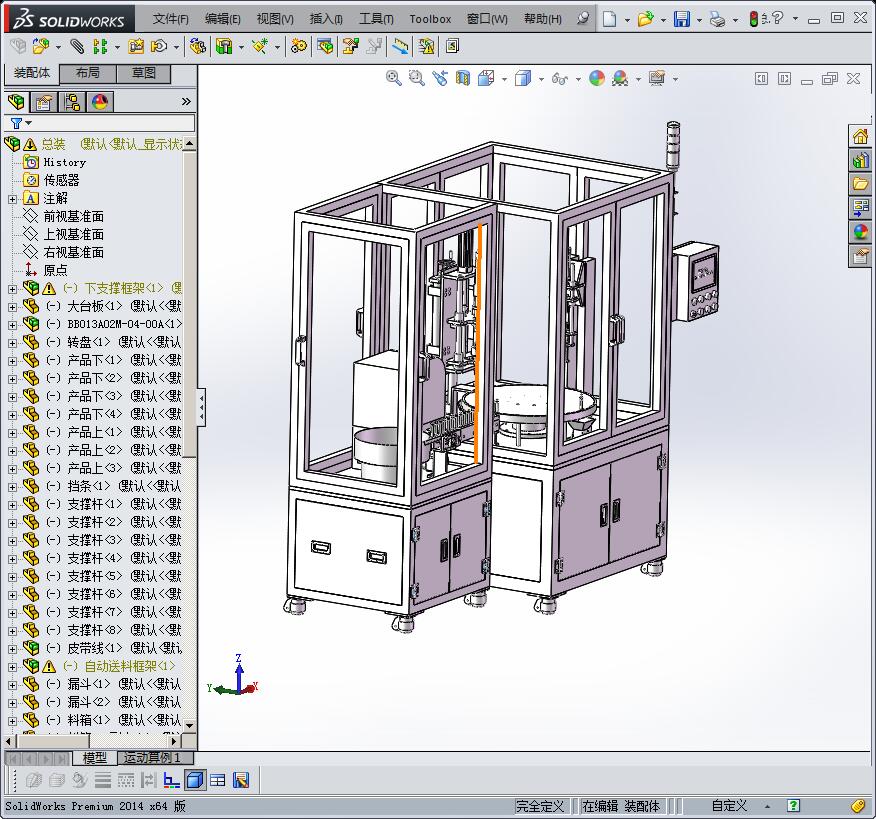Click the SolidWorks Resources home icon
876x819 pixels.
(x=860, y=136)
